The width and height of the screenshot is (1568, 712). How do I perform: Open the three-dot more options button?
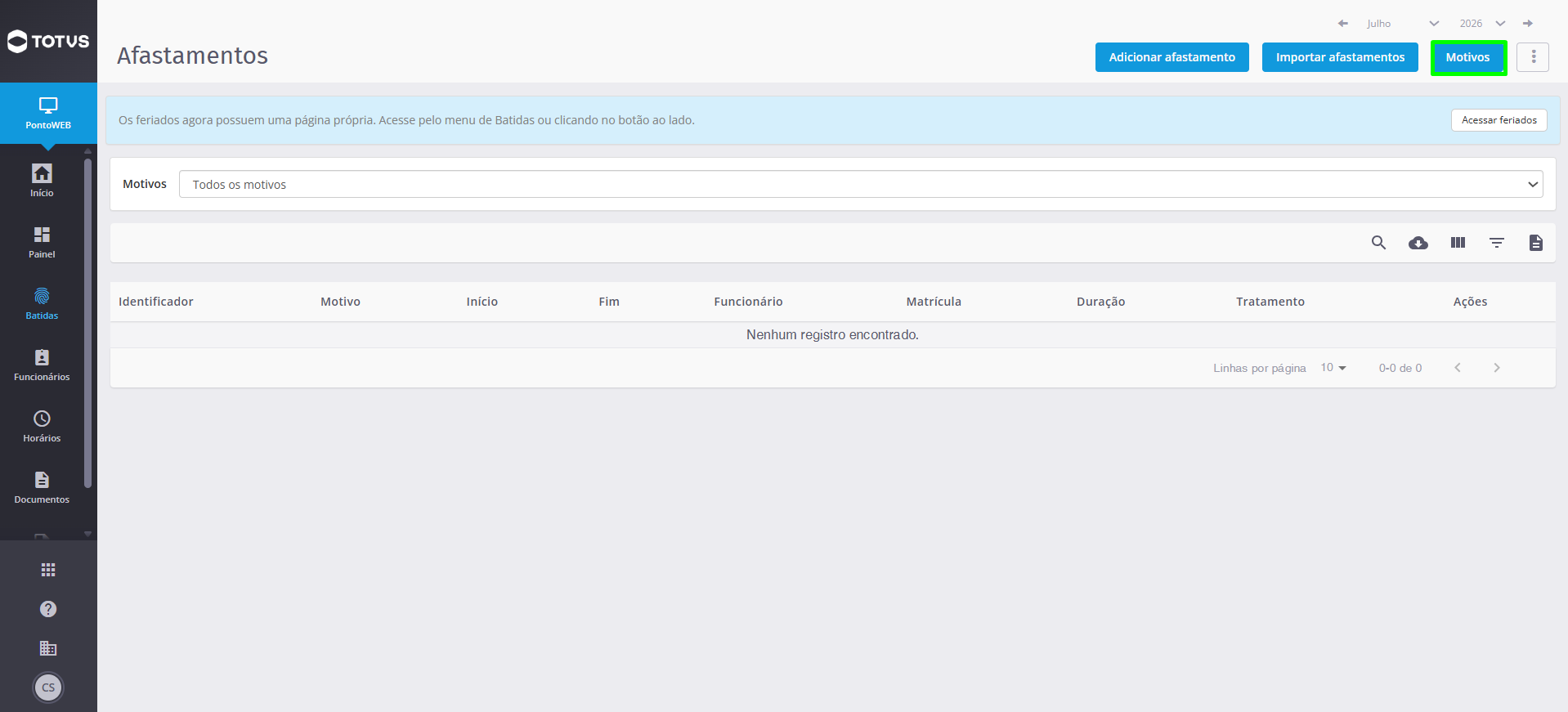pos(1533,57)
